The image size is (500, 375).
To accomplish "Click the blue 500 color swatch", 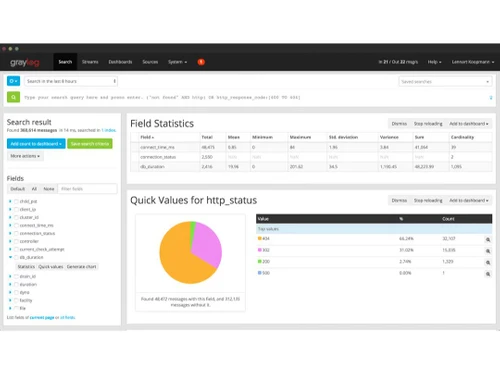I will pos(260,273).
